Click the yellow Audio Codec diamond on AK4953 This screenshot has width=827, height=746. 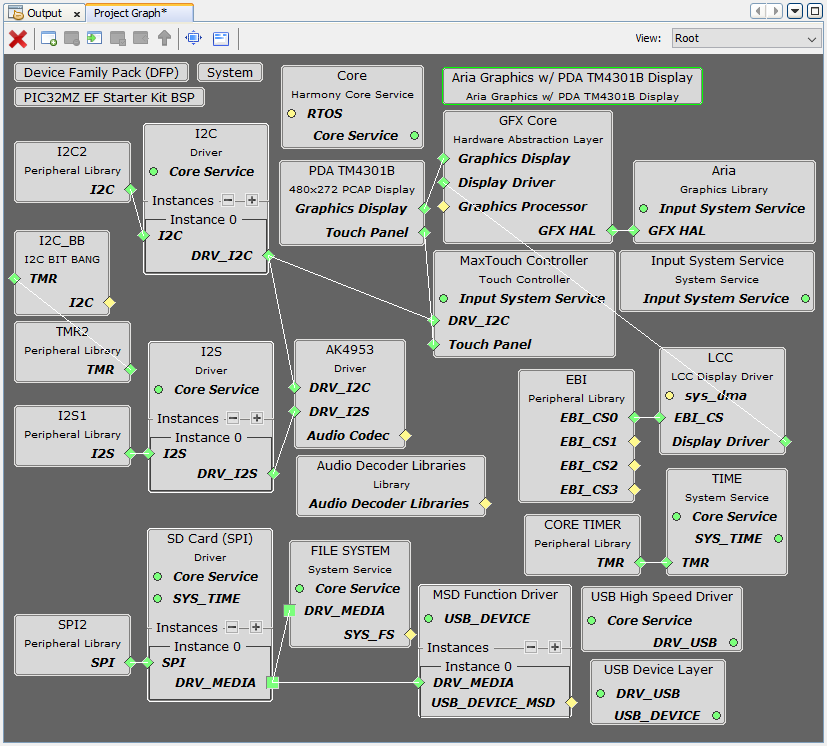pyautogui.click(x=405, y=436)
